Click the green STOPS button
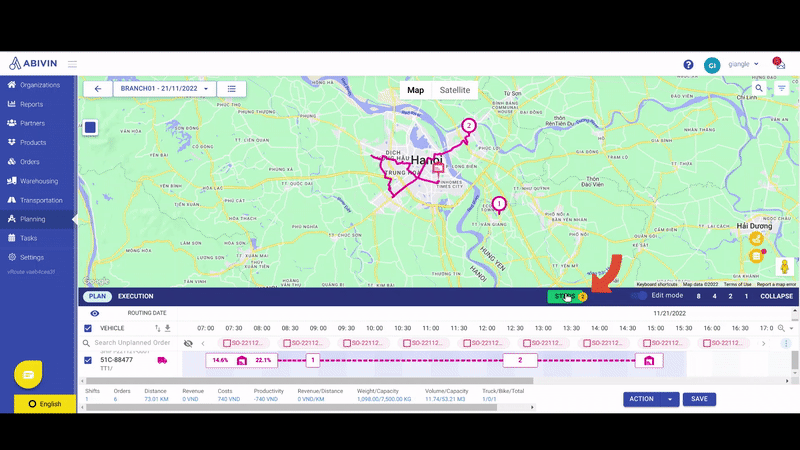The image size is (800, 450). pos(567,296)
